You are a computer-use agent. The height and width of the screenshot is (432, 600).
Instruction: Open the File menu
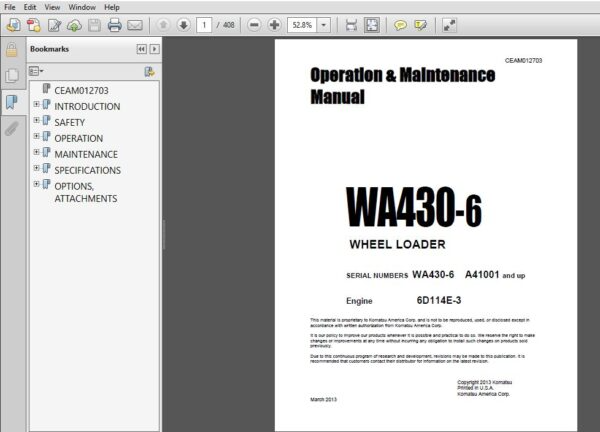pyautogui.click(x=10, y=7)
